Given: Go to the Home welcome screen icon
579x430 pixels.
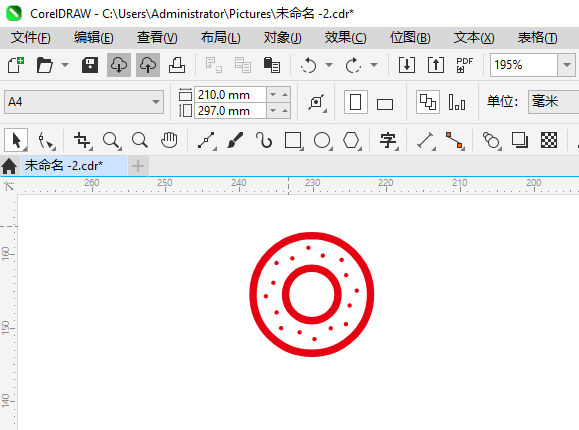Looking at the screenshot, I should [9, 166].
